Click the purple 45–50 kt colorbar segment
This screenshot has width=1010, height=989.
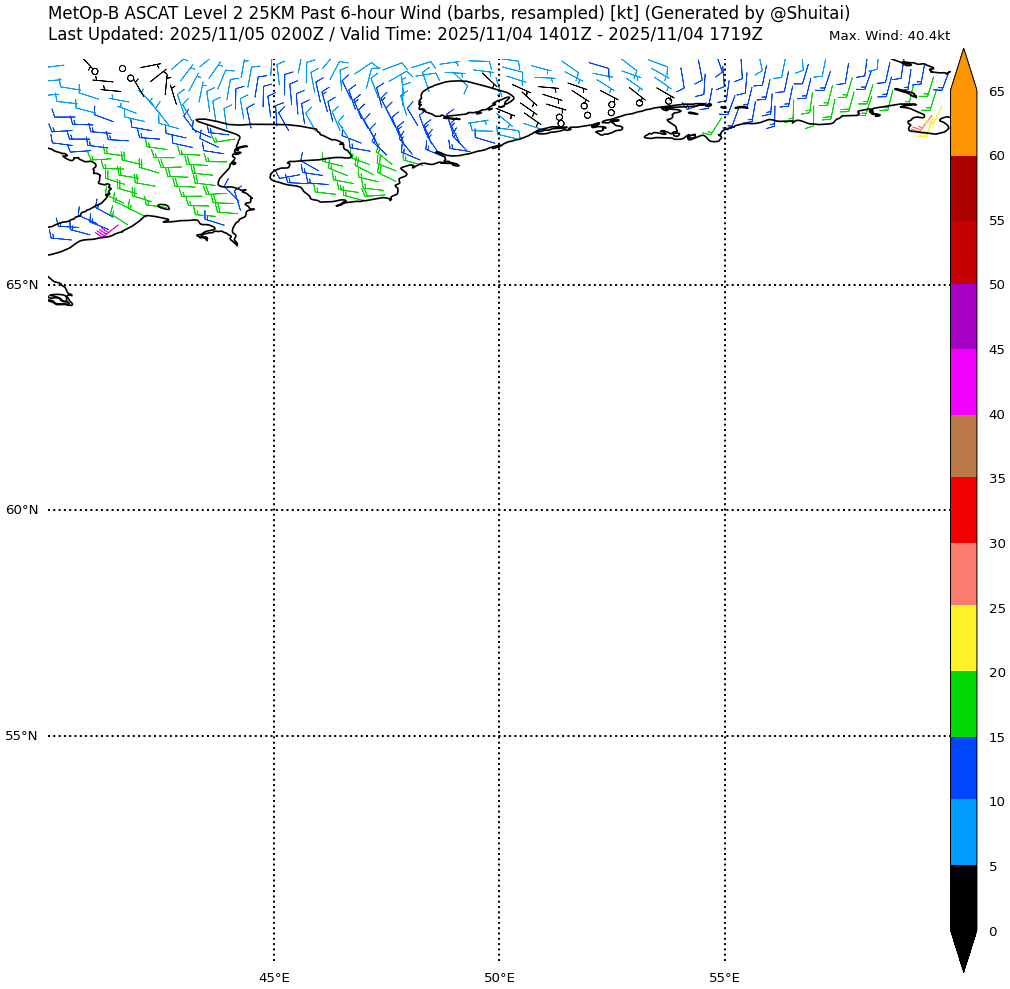963,317
